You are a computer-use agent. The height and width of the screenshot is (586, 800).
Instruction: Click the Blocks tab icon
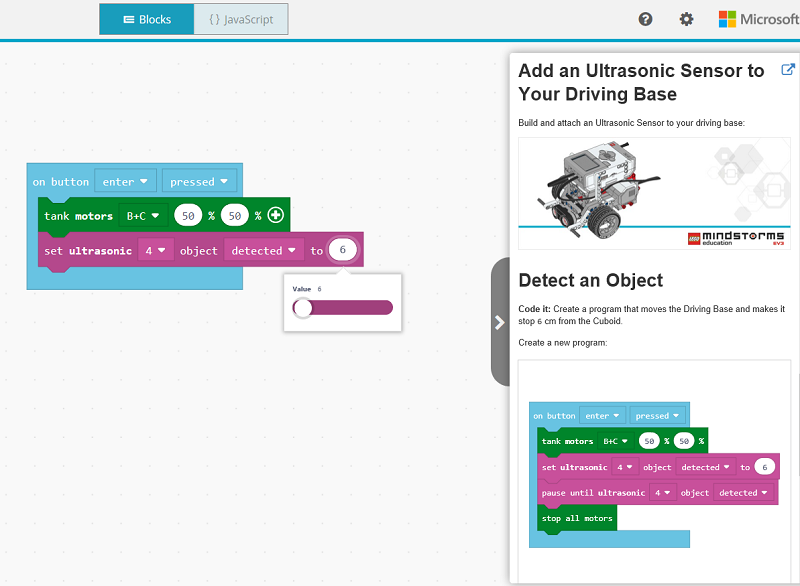pos(127,18)
